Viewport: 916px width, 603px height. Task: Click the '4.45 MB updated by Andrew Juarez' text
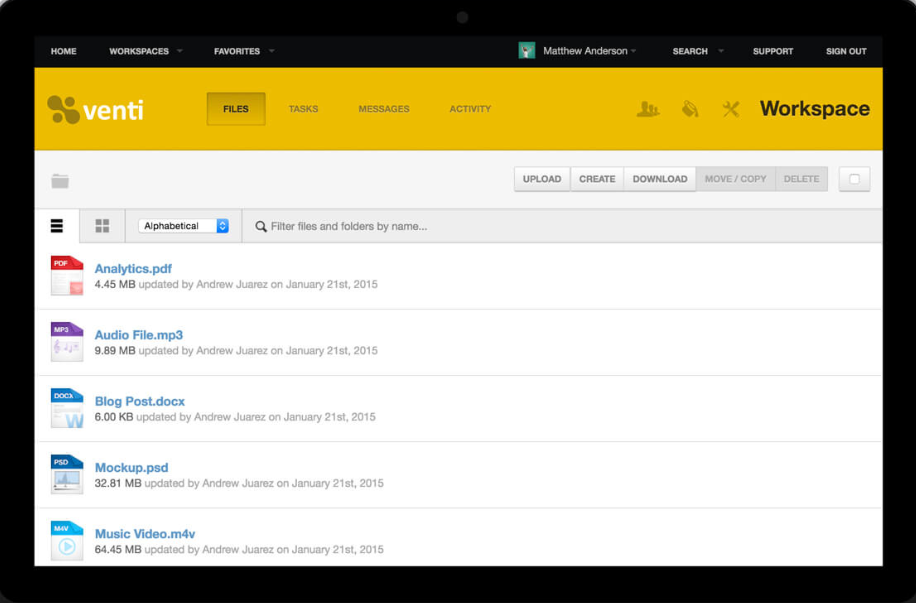236,285
